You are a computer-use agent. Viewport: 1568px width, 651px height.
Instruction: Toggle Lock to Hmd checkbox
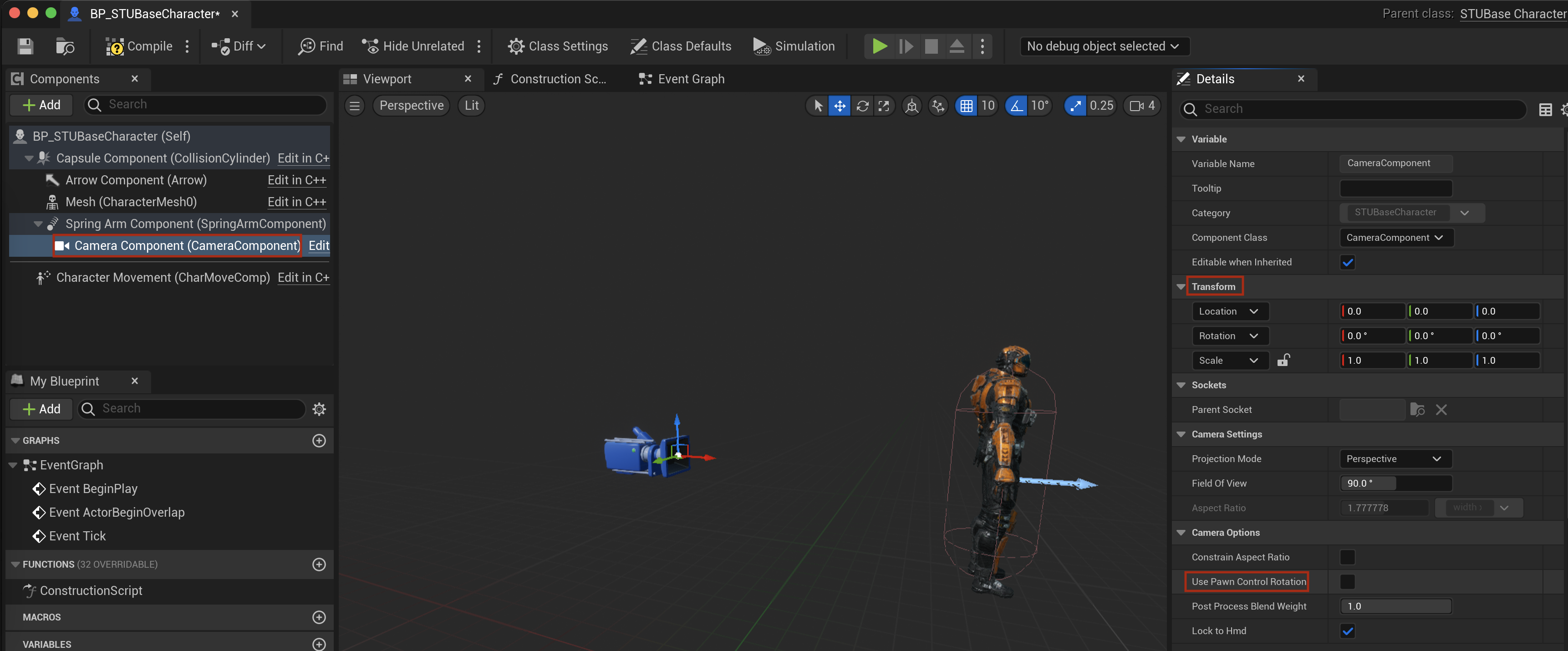coord(1348,631)
